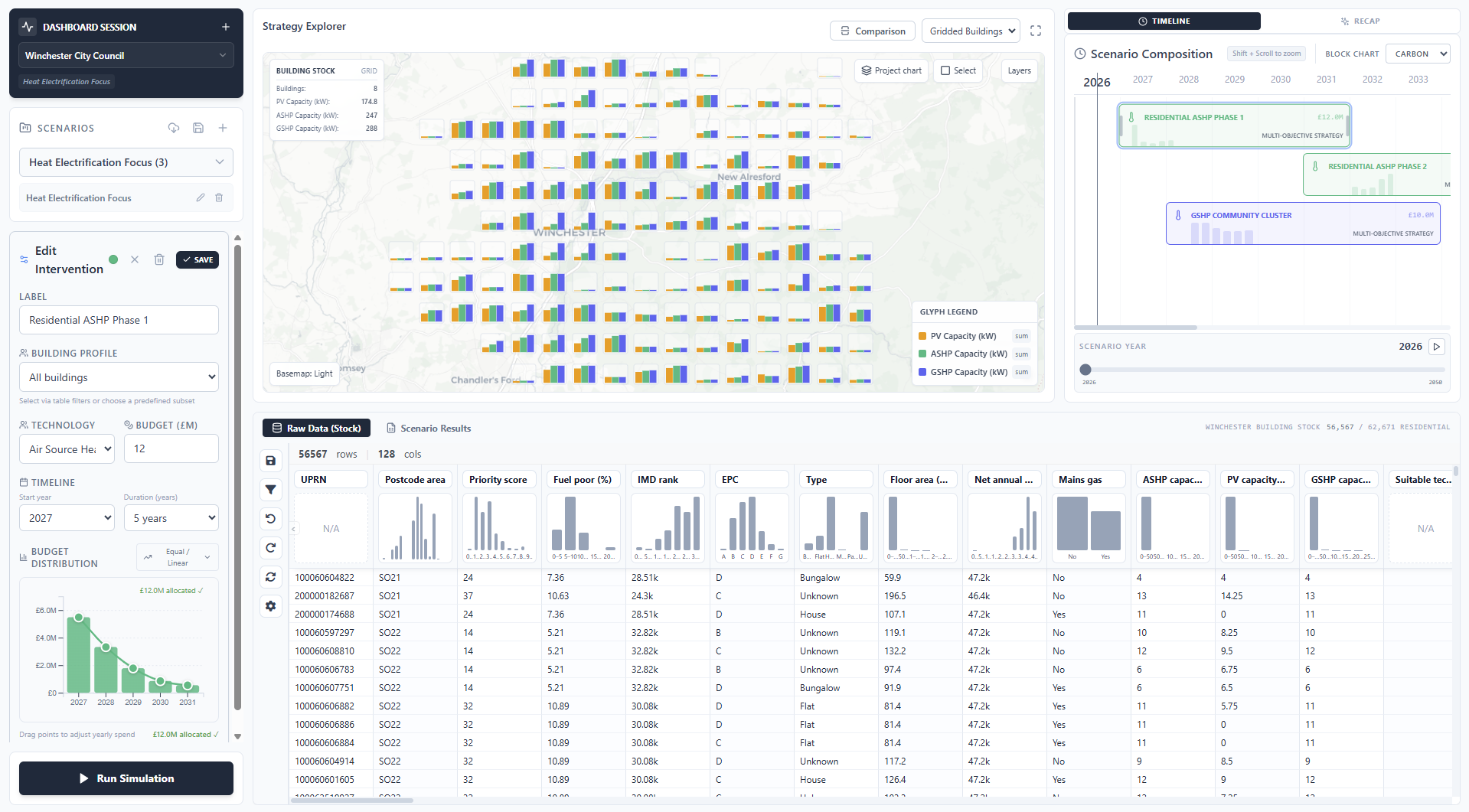1469x812 pixels.
Task: Click the undo icon in the table sidebar
Action: 270,518
